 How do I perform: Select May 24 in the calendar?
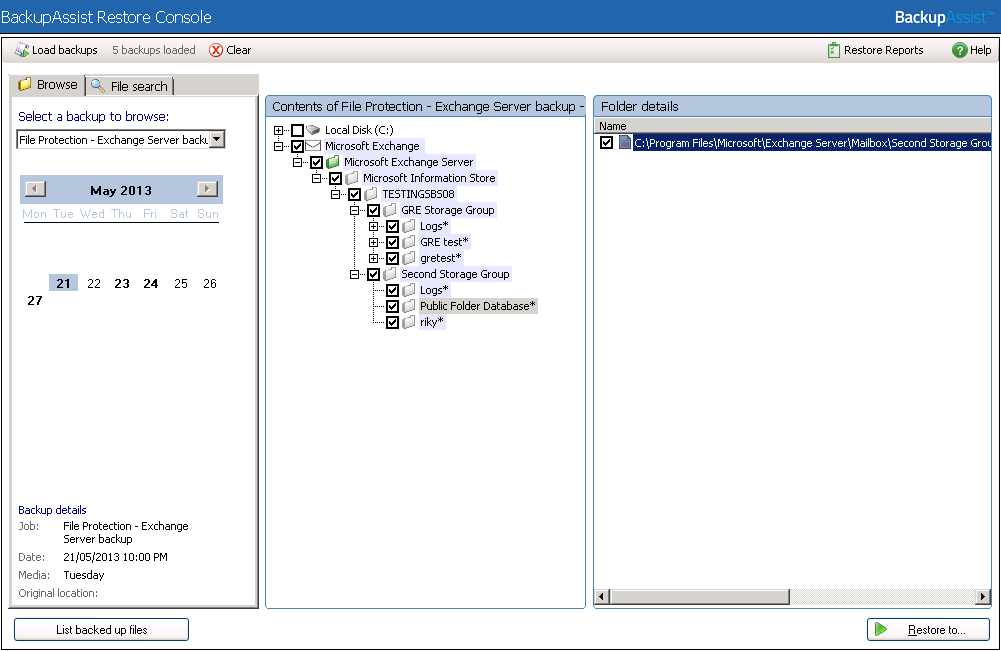tap(151, 283)
